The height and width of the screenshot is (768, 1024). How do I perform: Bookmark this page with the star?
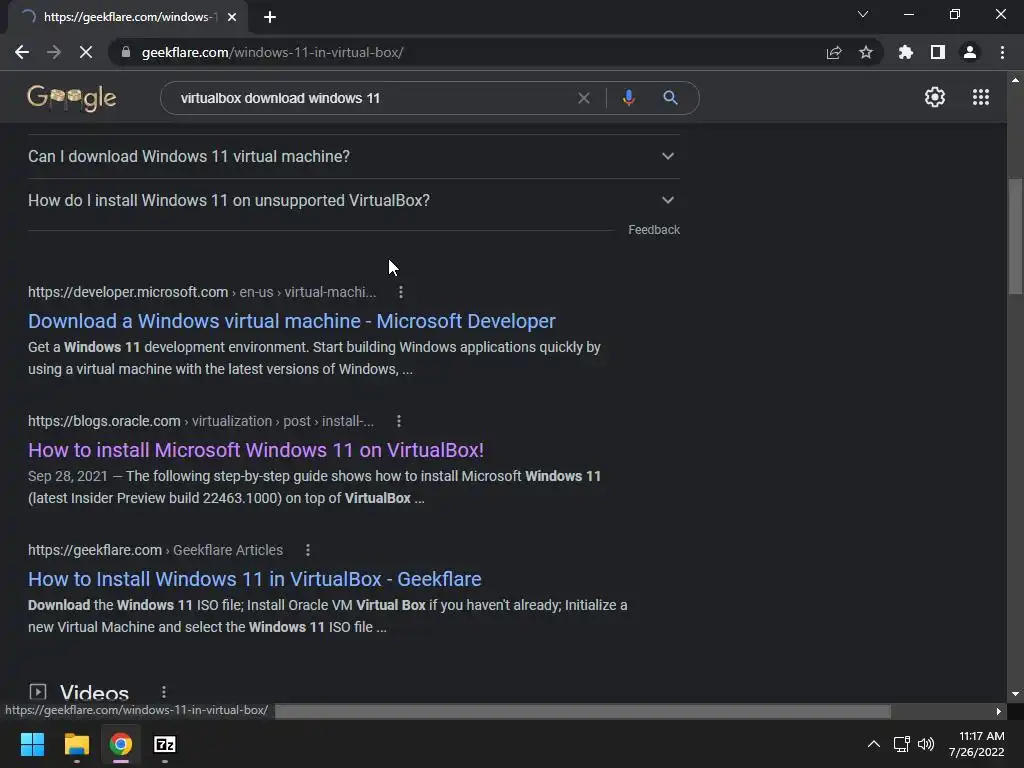point(866,52)
